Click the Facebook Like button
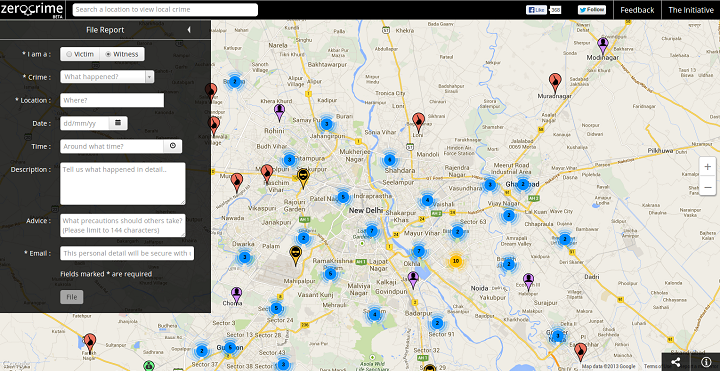This screenshot has height=371, width=720. 536,10
